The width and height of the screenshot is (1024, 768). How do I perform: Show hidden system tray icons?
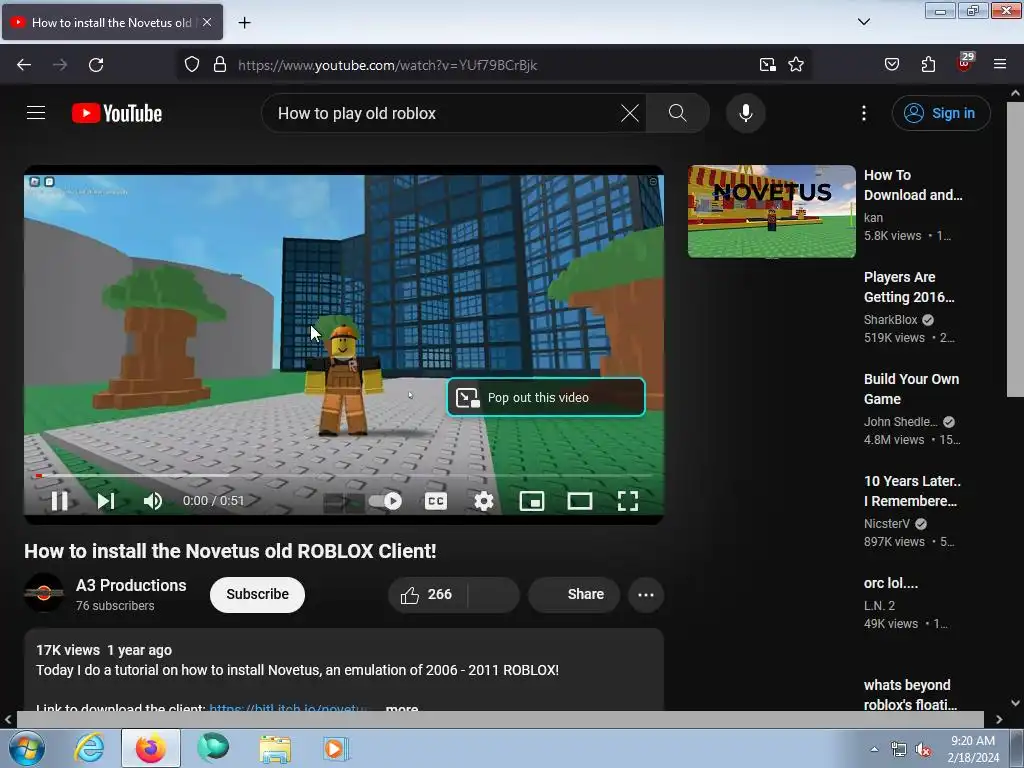(874, 749)
